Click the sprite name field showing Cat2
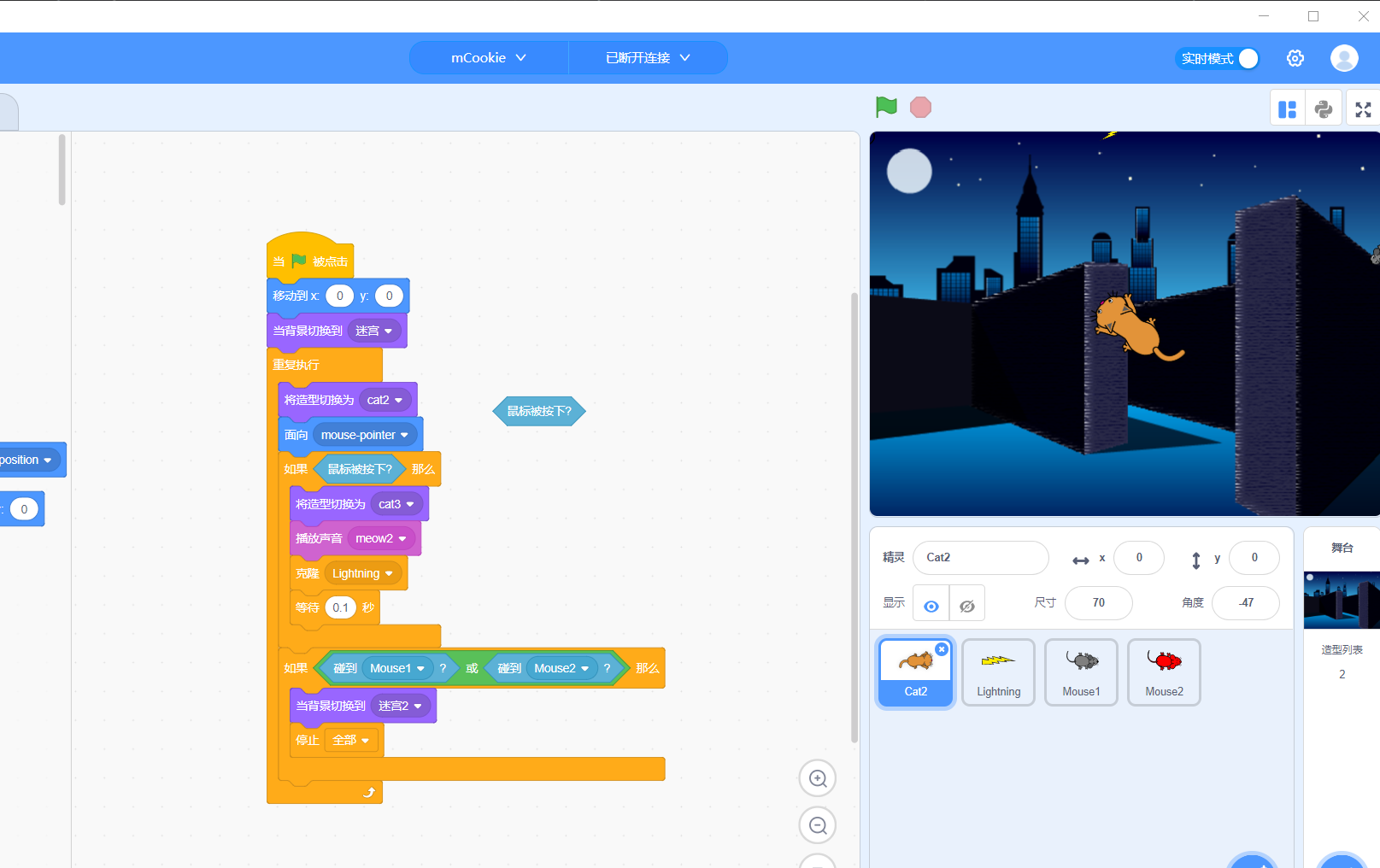This screenshot has height=868, width=1380. click(980, 558)
